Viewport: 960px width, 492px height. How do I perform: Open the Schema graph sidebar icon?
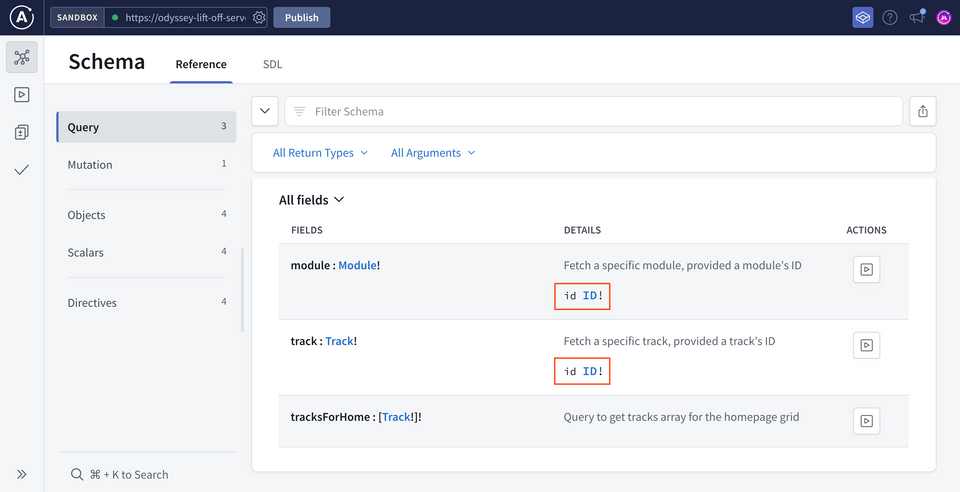coord(22,58)
